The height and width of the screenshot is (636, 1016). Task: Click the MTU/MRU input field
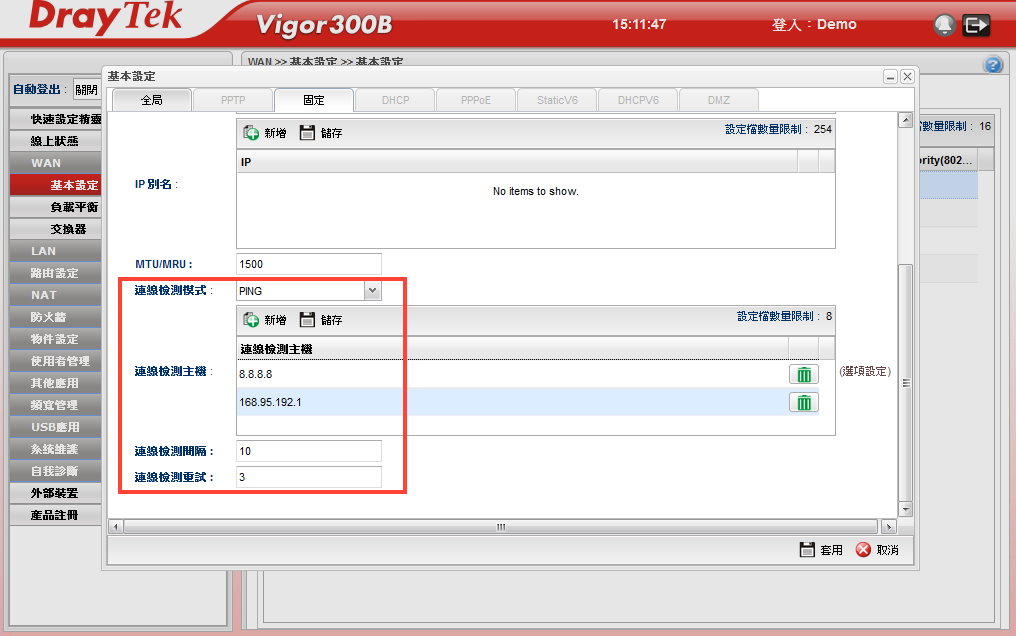click(x=309, y=264)
